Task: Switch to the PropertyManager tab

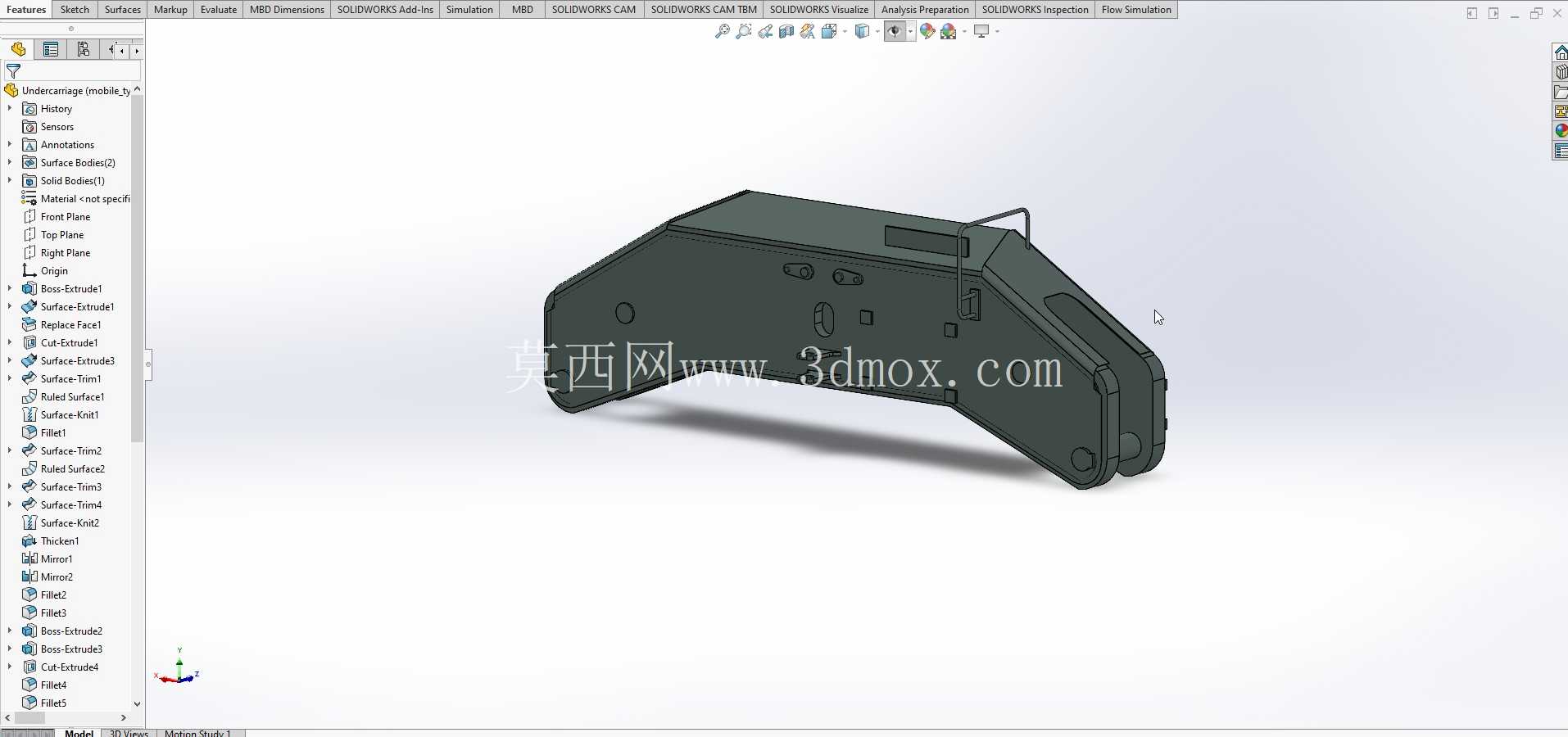Action: [51, 50]
